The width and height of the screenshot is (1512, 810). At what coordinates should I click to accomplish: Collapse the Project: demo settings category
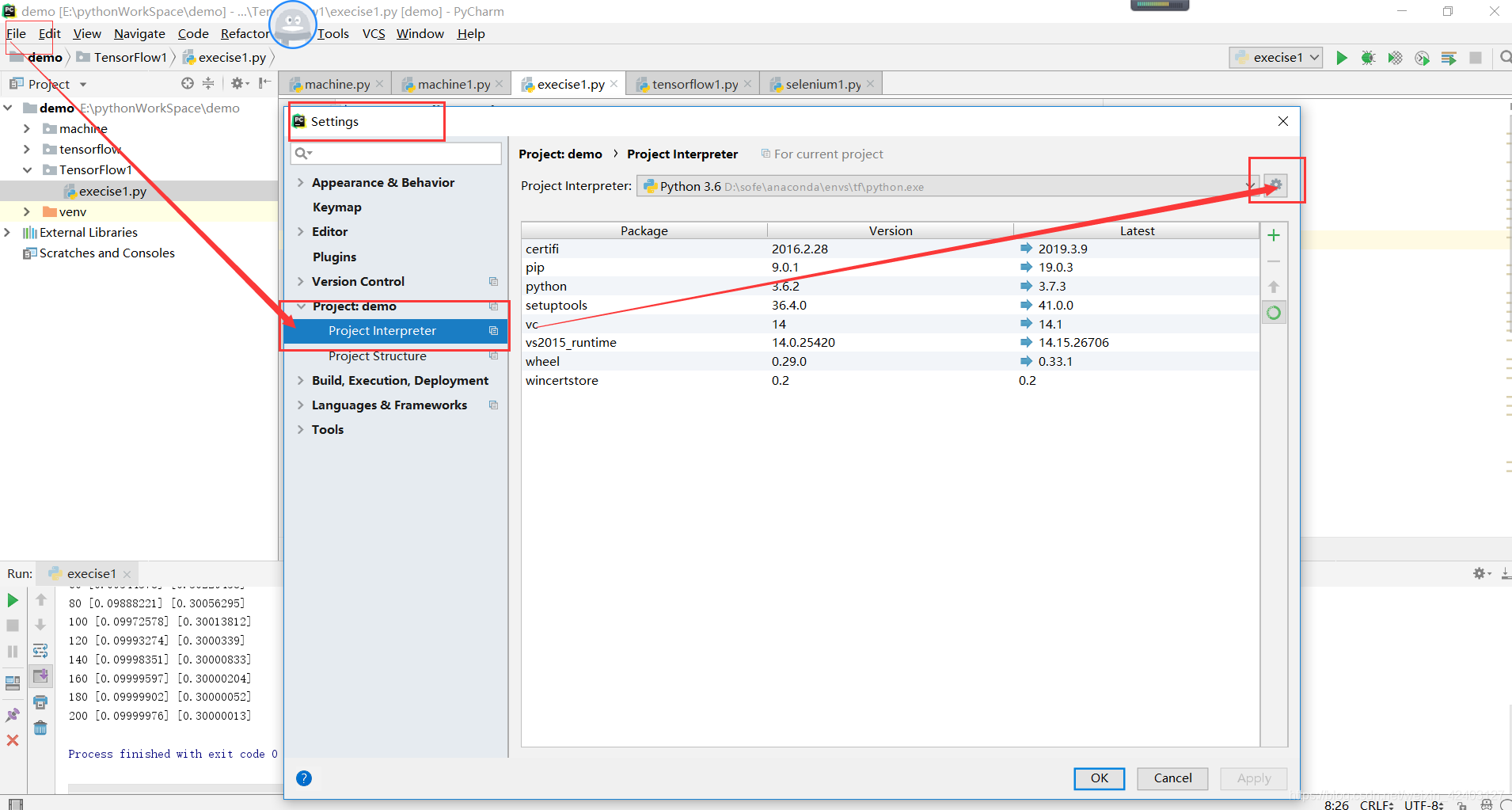pos(301,306)
